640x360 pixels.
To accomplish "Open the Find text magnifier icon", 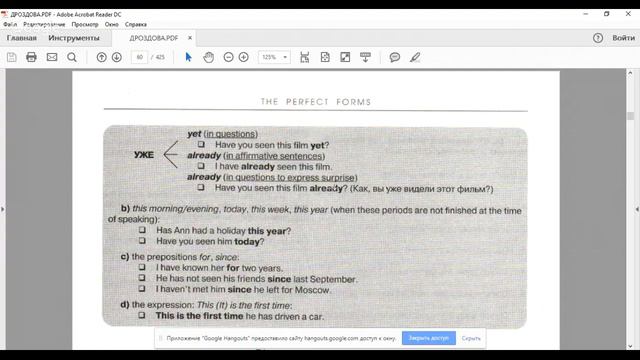I will pyautogui.click(x=72, y=57).
